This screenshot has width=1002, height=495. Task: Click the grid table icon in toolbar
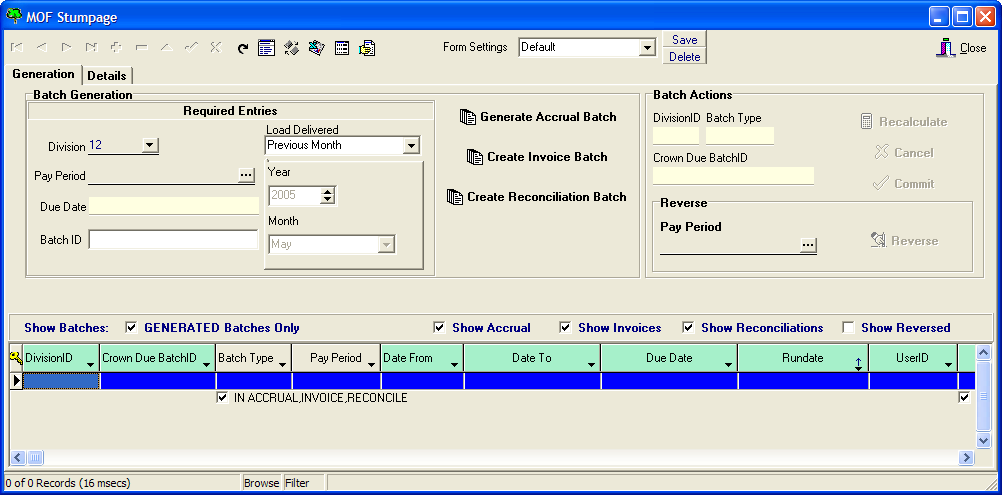pyautogui.click(x=342, y=47)
